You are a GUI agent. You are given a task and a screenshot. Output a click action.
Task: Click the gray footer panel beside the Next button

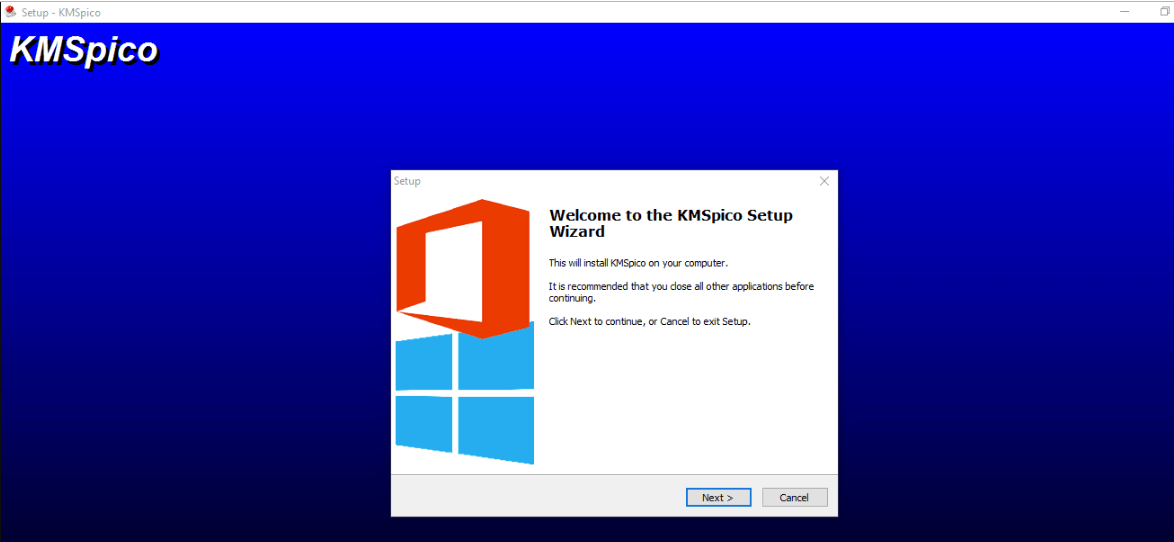(x=540, y=496)
